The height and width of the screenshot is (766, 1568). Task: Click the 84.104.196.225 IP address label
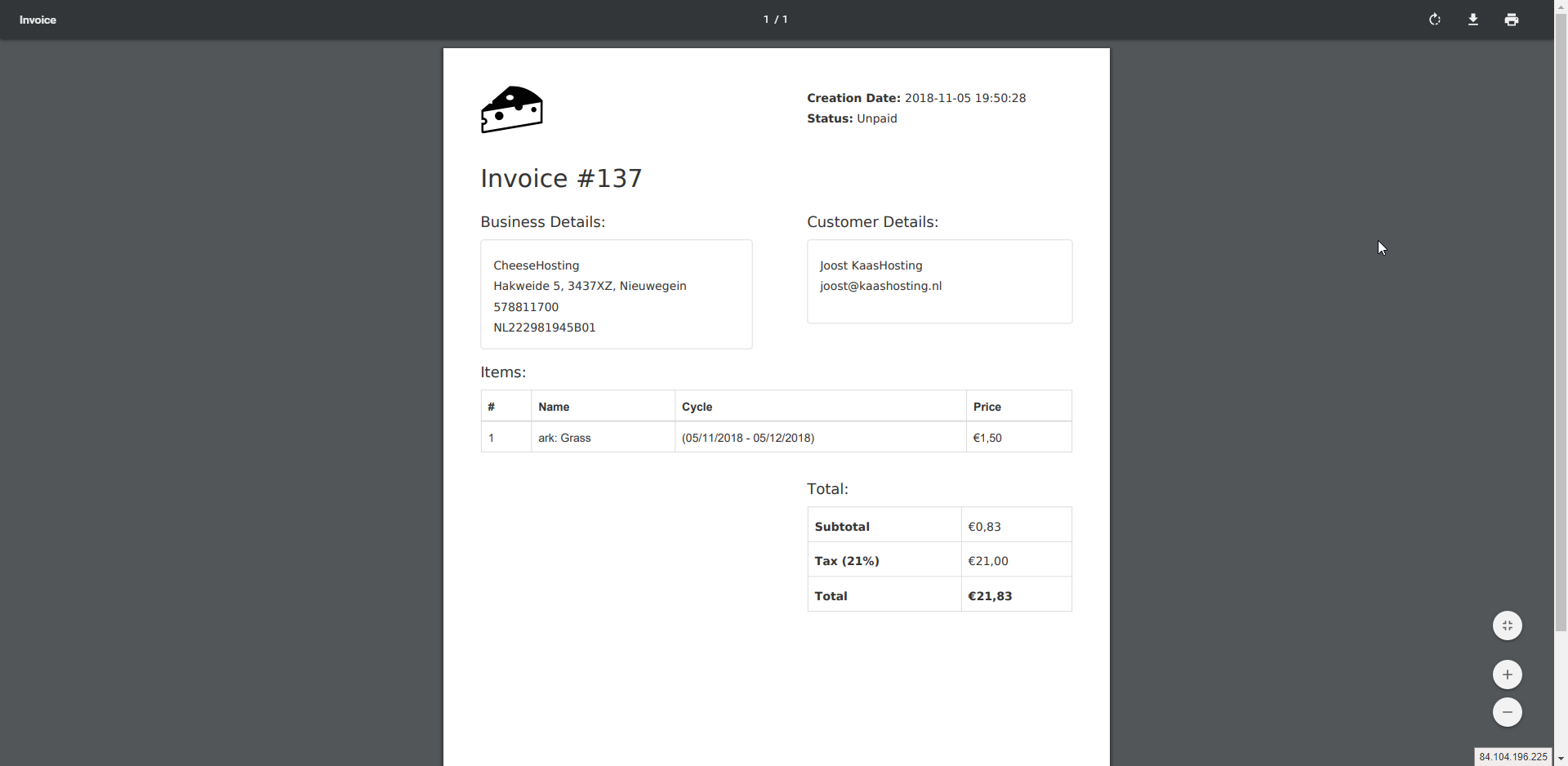point(1512,757)
